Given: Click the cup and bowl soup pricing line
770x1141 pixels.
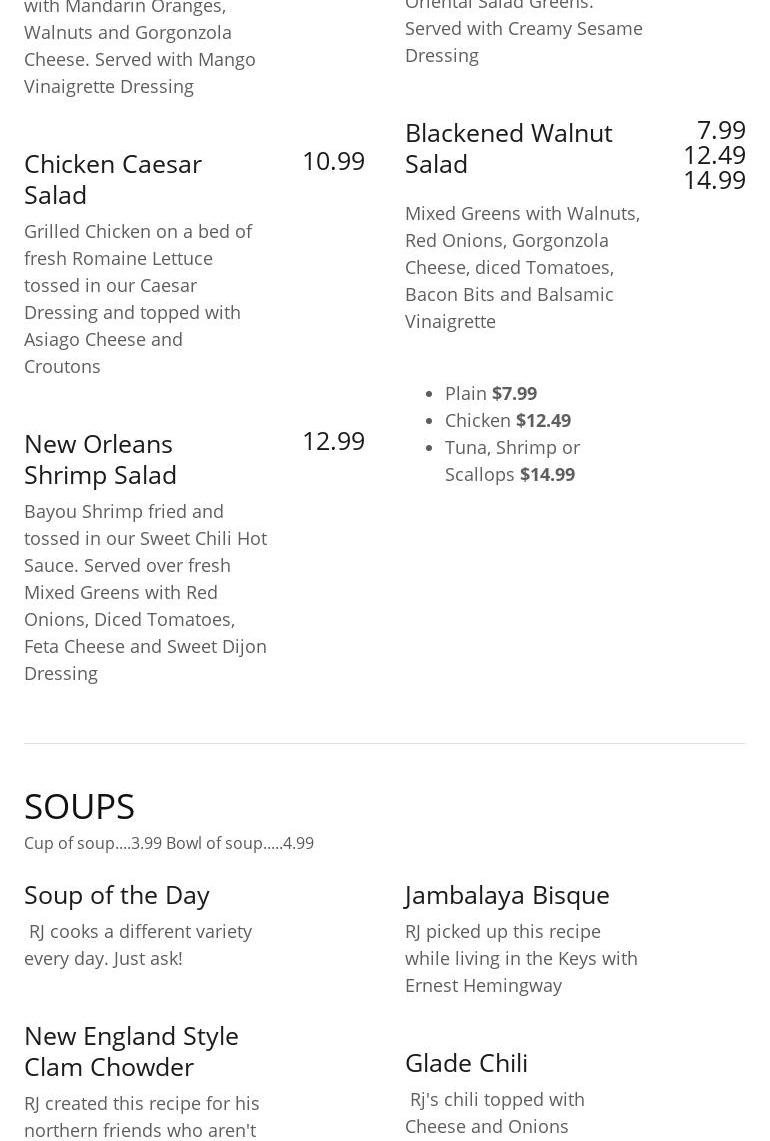Looking at the screenshot, I should tap(169, 844).
